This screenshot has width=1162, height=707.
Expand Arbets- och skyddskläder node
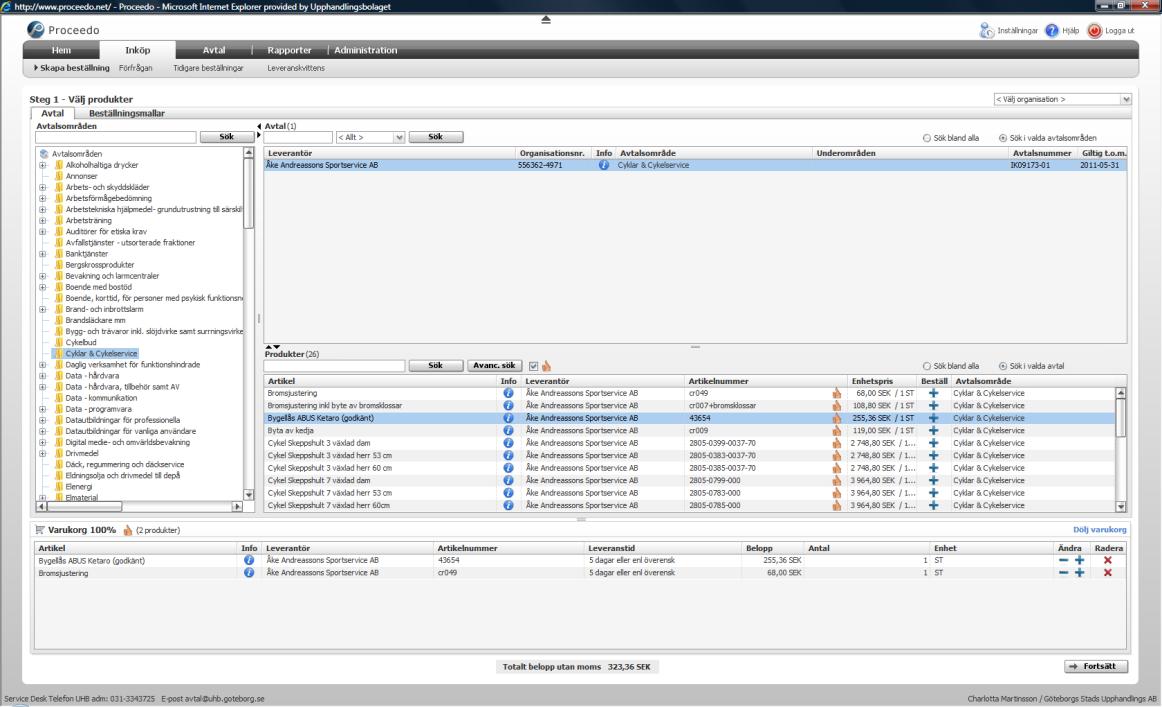point(43,187)
